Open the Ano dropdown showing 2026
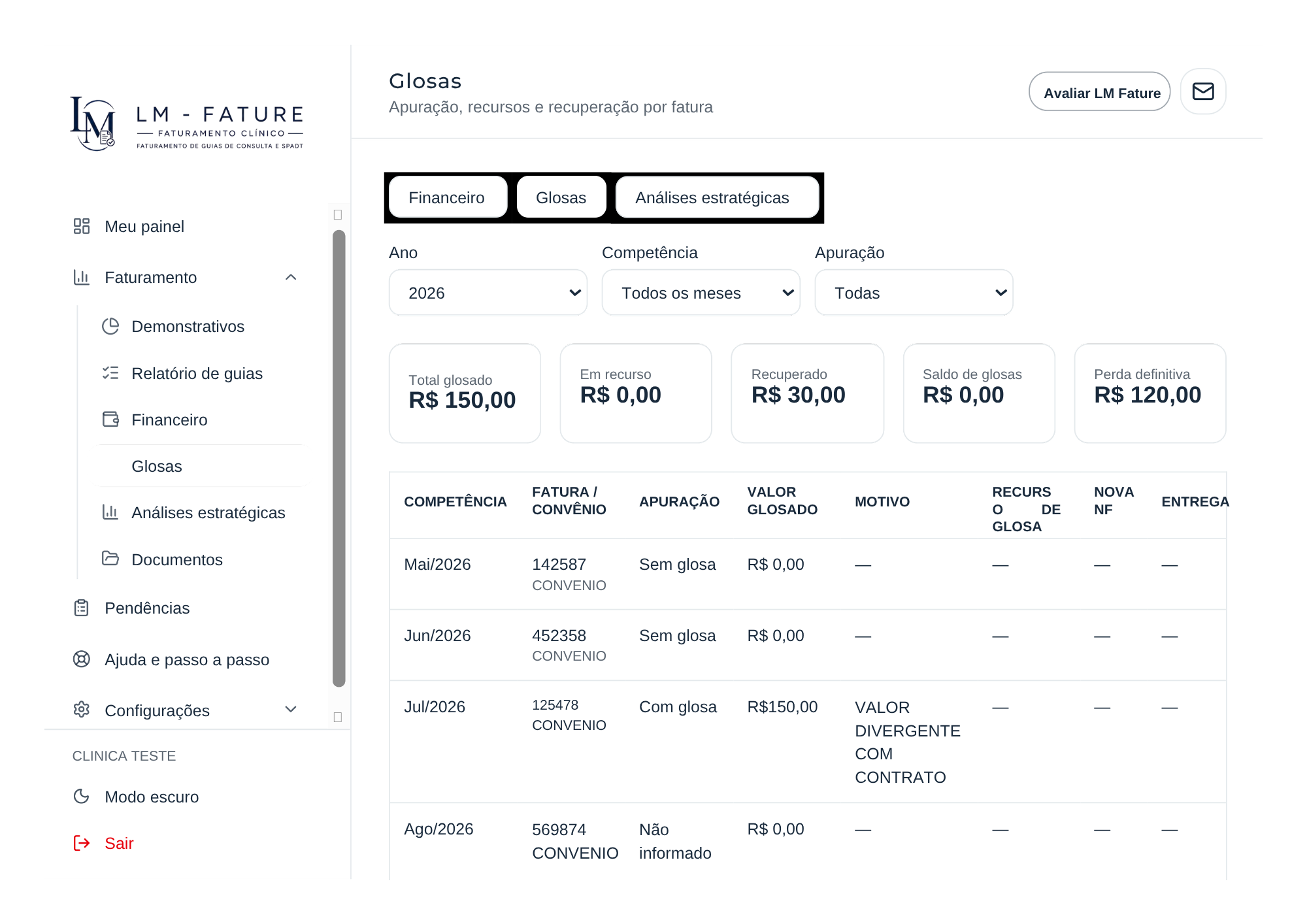 point(488,293)
